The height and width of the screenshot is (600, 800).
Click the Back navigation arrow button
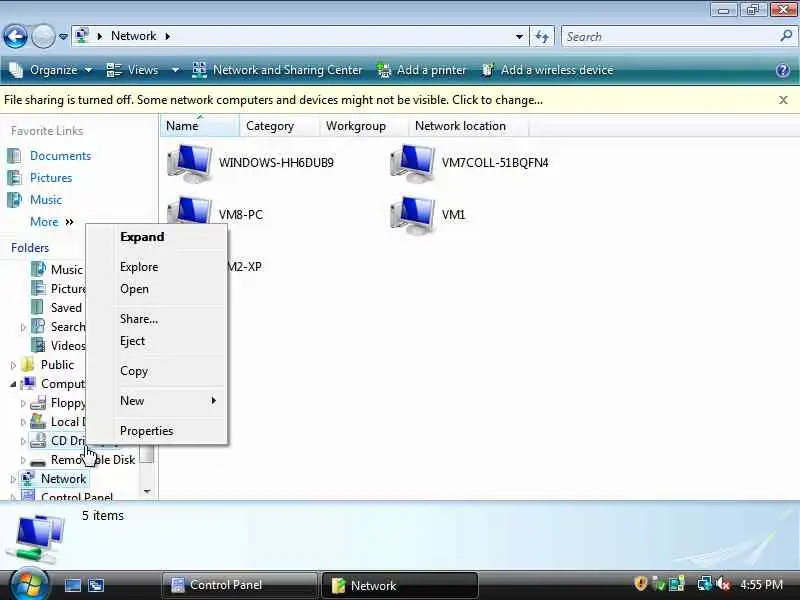tap(15, 36)
